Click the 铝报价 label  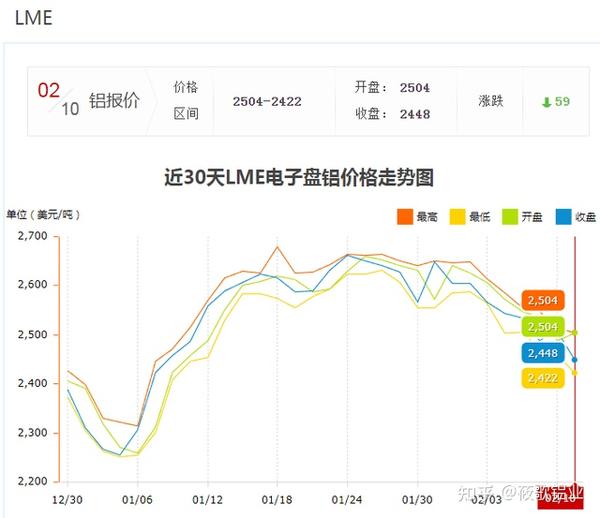point(114,101)
